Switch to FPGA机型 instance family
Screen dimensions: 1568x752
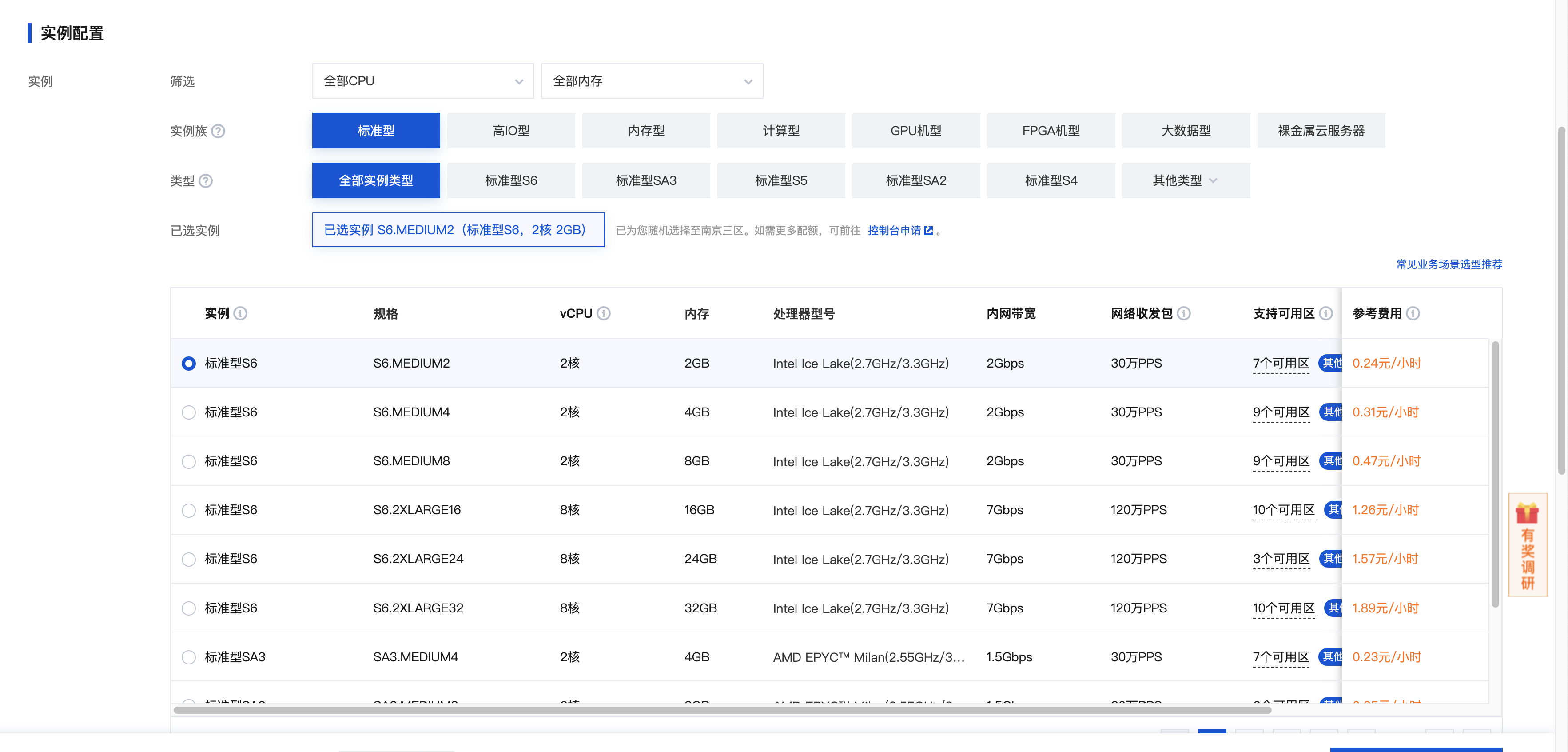click(1051, 130)
